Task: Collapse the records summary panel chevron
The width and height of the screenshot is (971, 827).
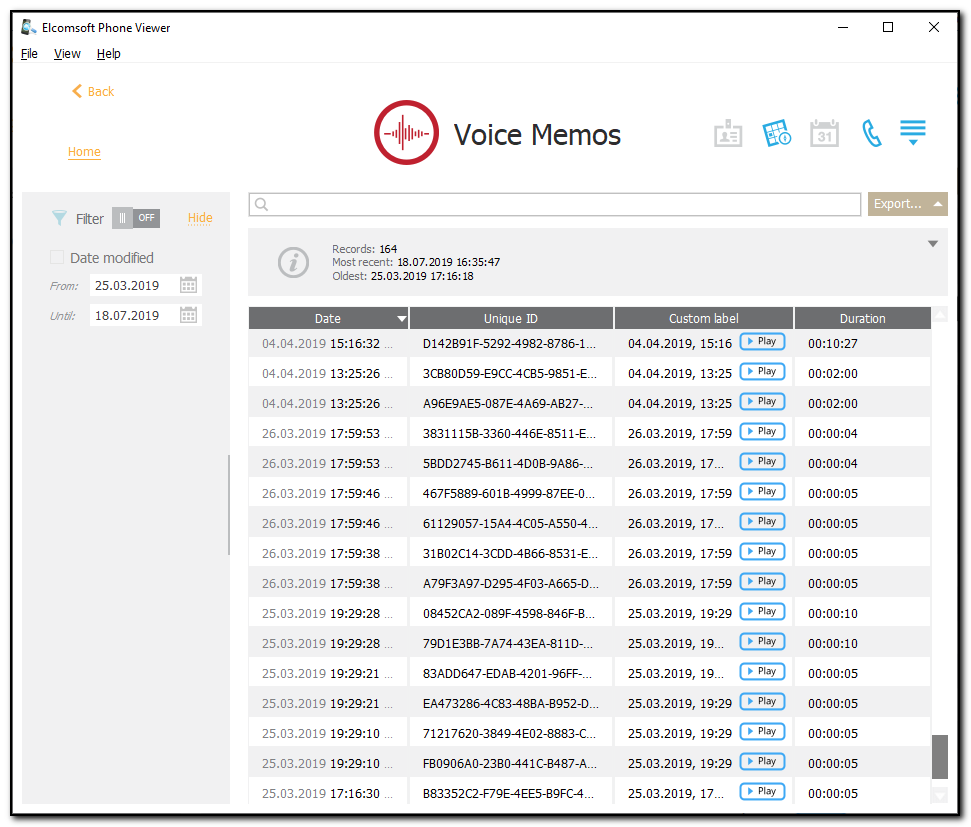Action: coord(932,243)
